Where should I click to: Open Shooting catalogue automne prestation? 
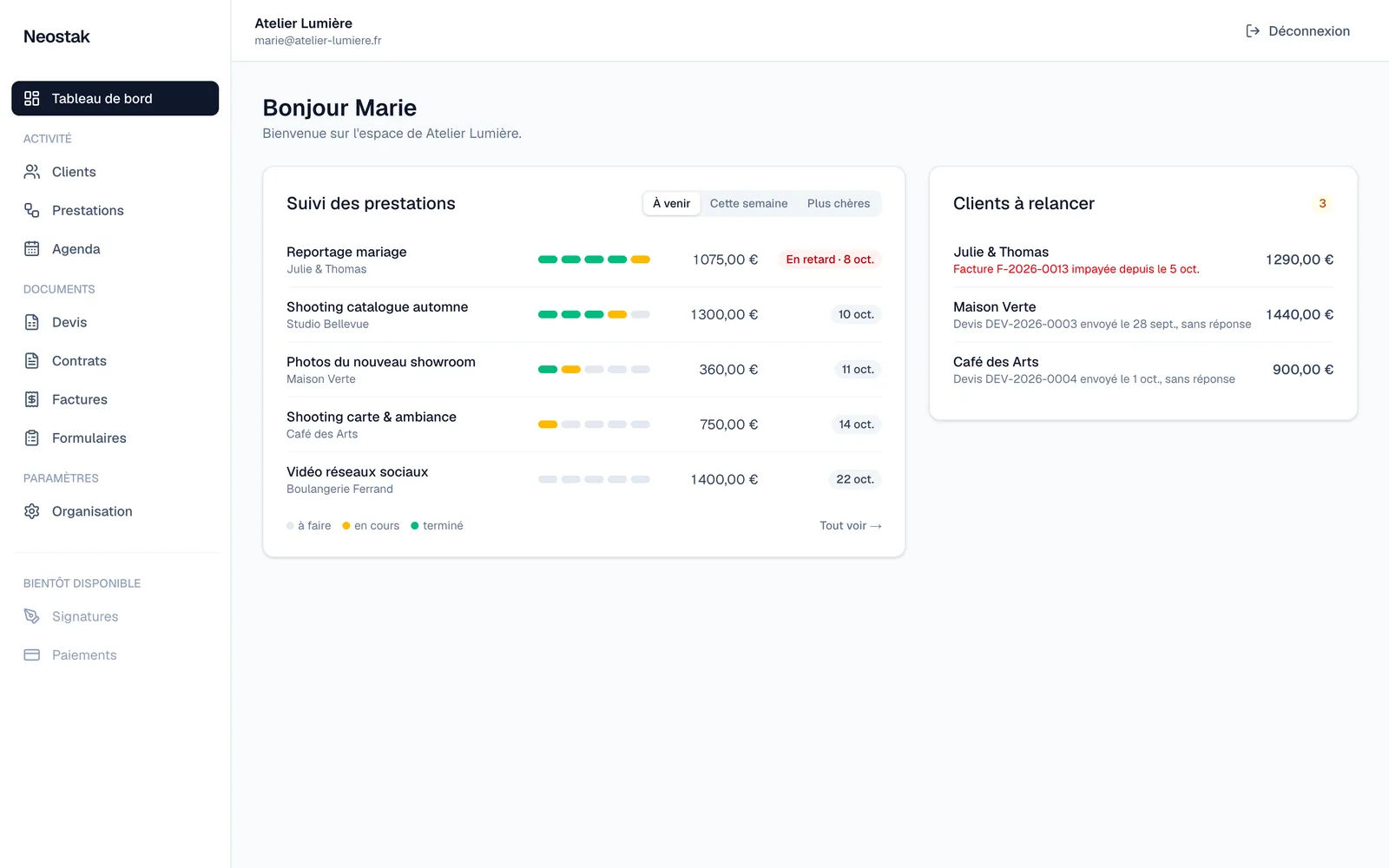click(583, 315)
